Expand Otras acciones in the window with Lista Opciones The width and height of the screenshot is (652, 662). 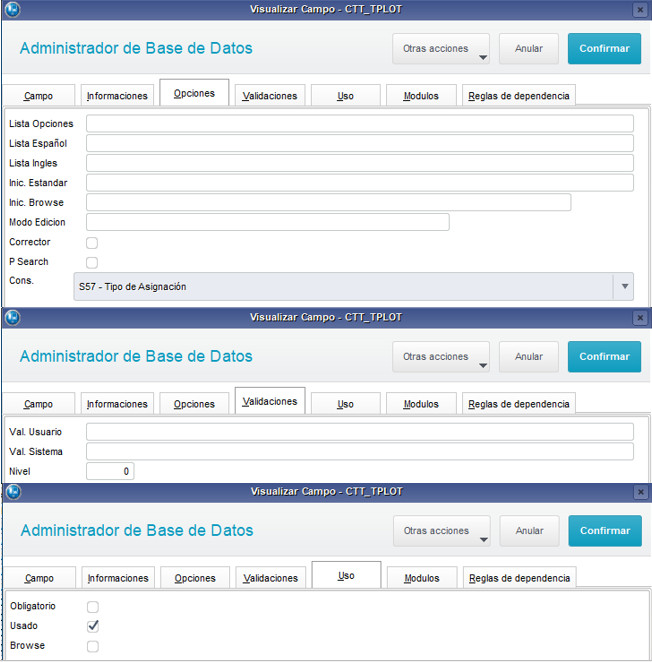(x=441, y=49)
